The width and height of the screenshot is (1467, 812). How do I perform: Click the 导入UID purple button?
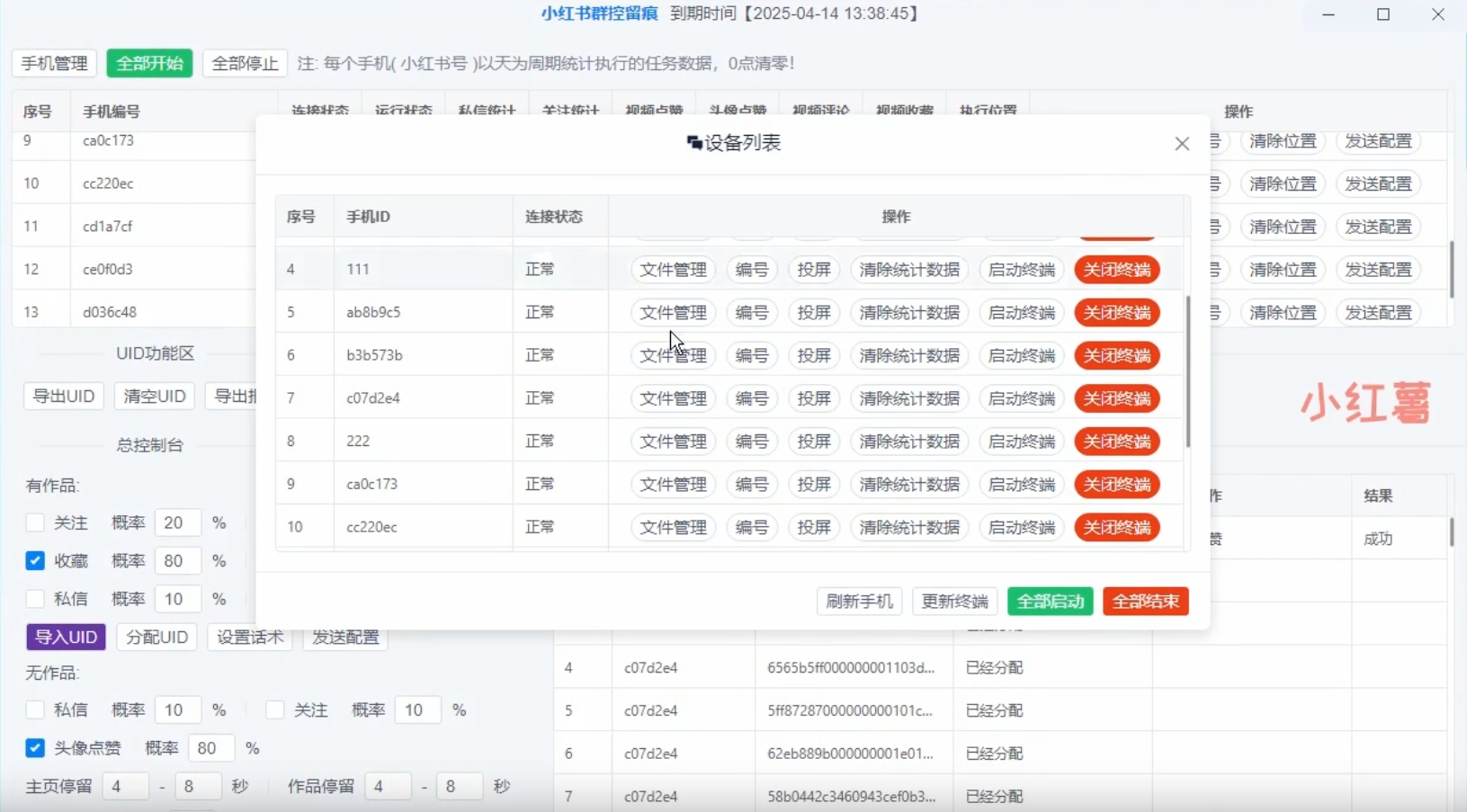click(66, 638)
